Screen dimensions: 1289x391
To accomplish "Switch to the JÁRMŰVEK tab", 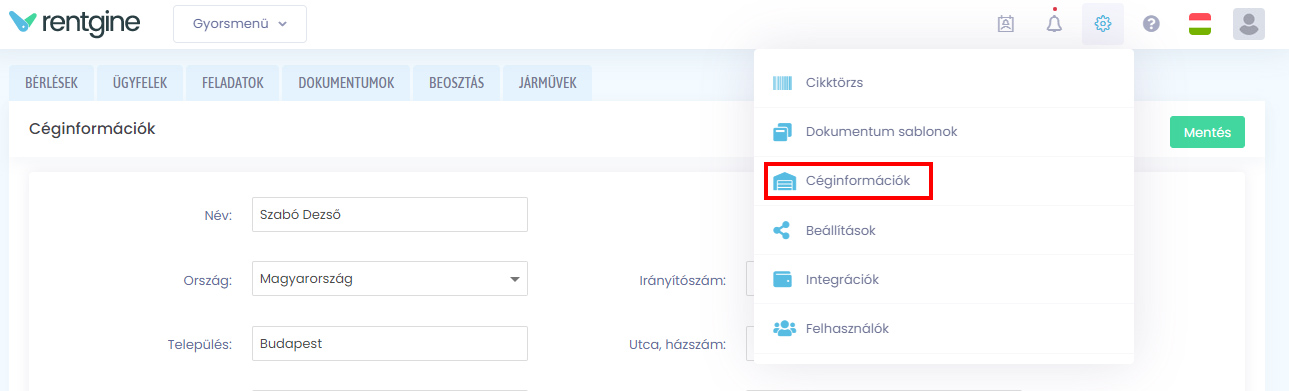I will click(x=547, y=83).
